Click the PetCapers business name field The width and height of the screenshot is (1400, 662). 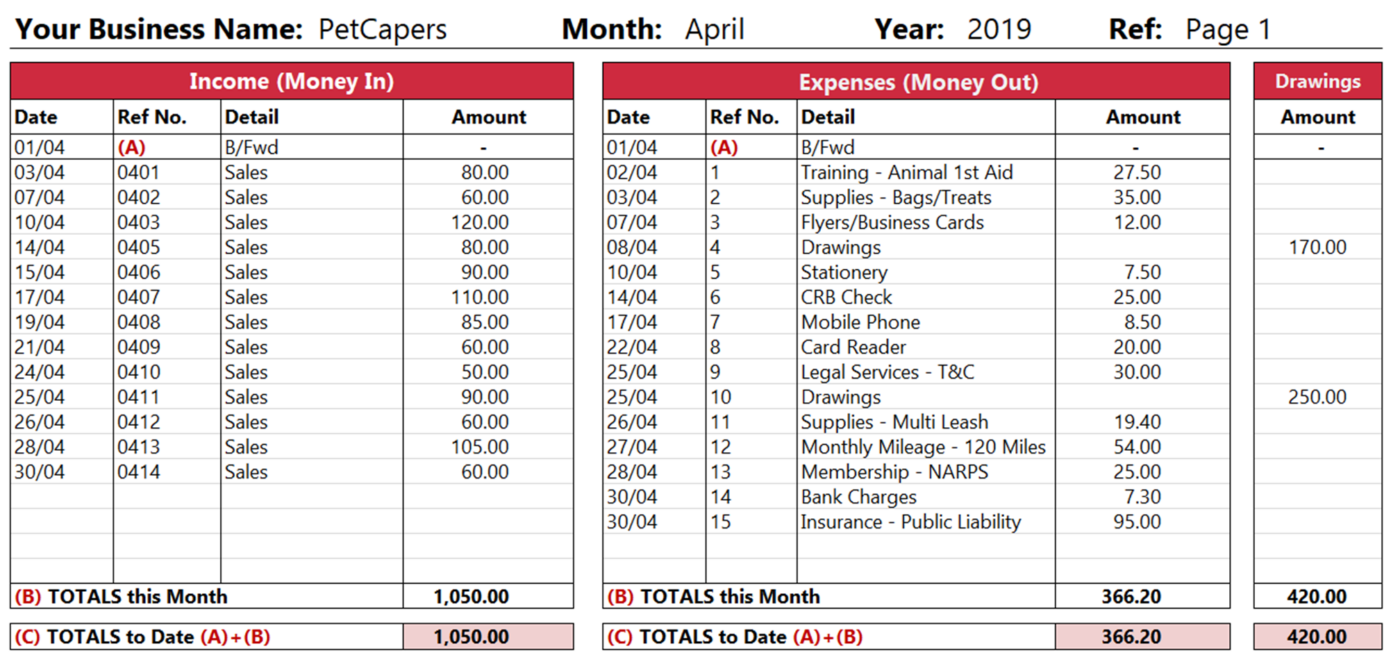[x=382, y=29]
